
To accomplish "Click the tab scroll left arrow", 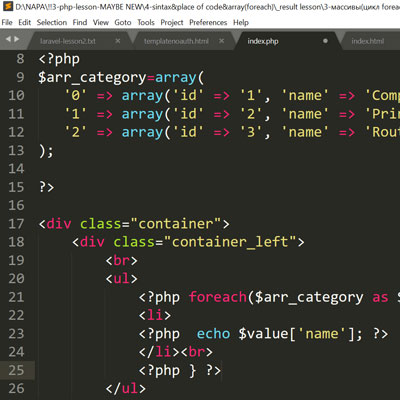I will click(8, 39).
